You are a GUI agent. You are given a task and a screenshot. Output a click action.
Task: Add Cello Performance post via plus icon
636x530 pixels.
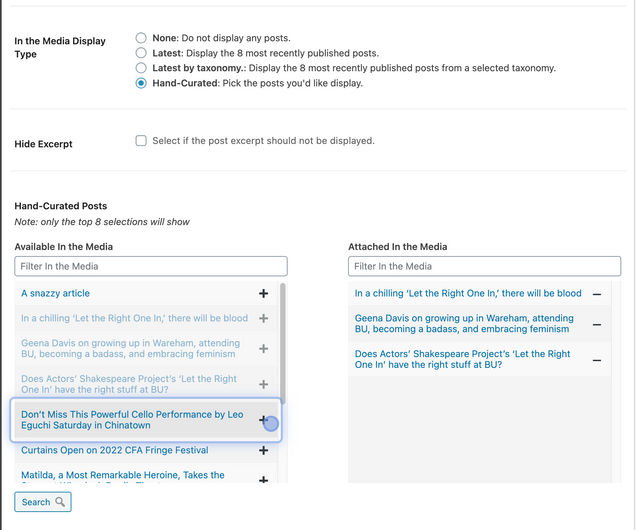coord(263,420)
